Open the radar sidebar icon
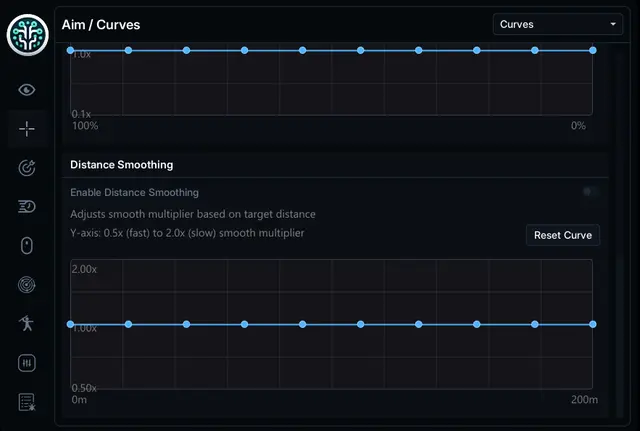Screen dimensions: 640x431 27,285
